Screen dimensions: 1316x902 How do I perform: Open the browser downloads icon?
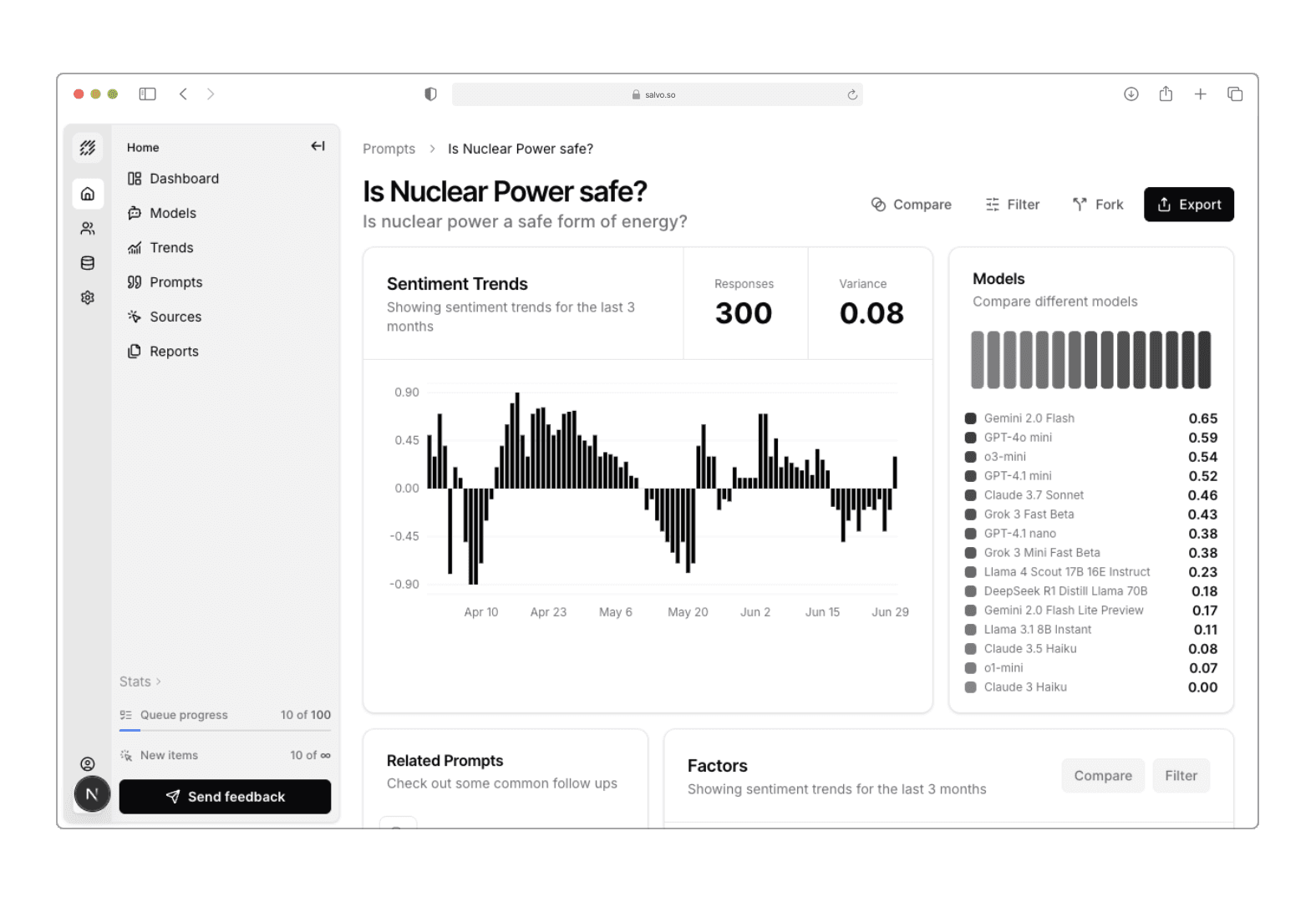[x=1131, y=94]
